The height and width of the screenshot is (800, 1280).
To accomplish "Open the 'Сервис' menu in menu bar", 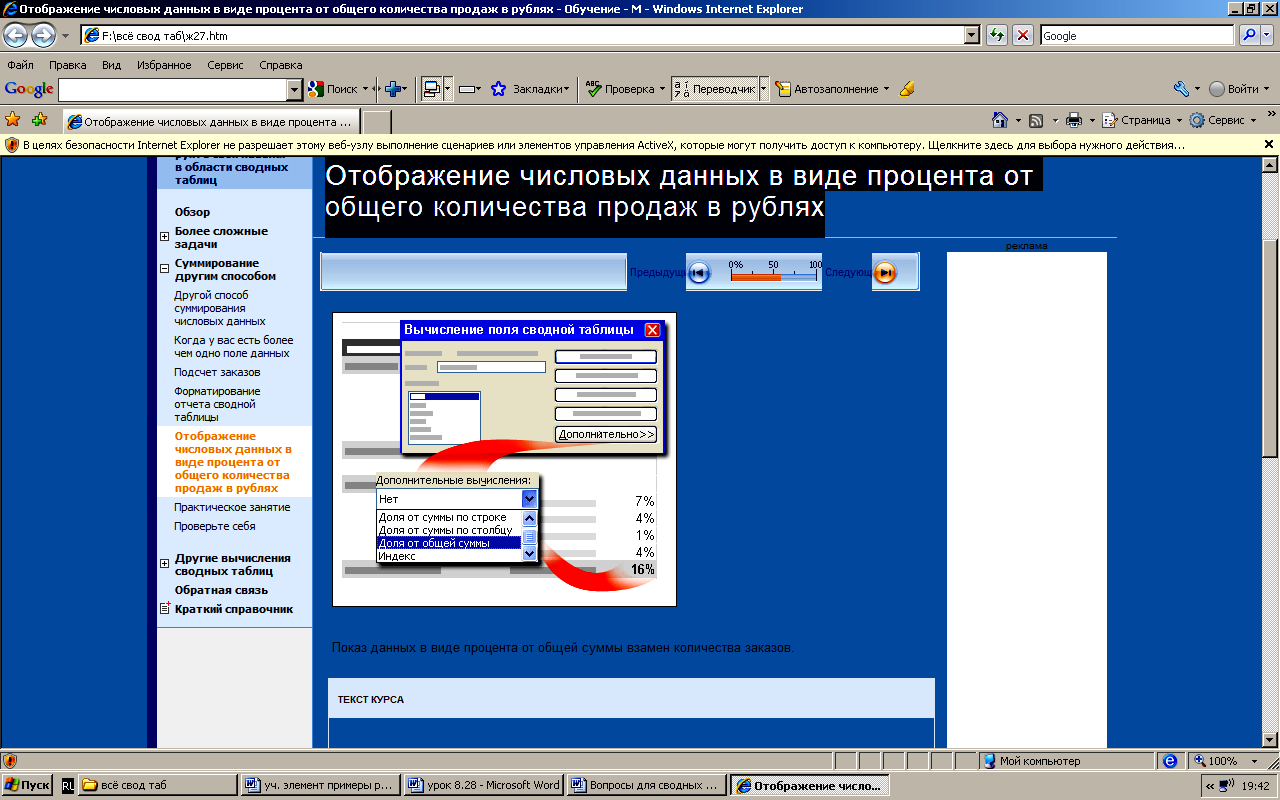I will click(x=225, y=65).
